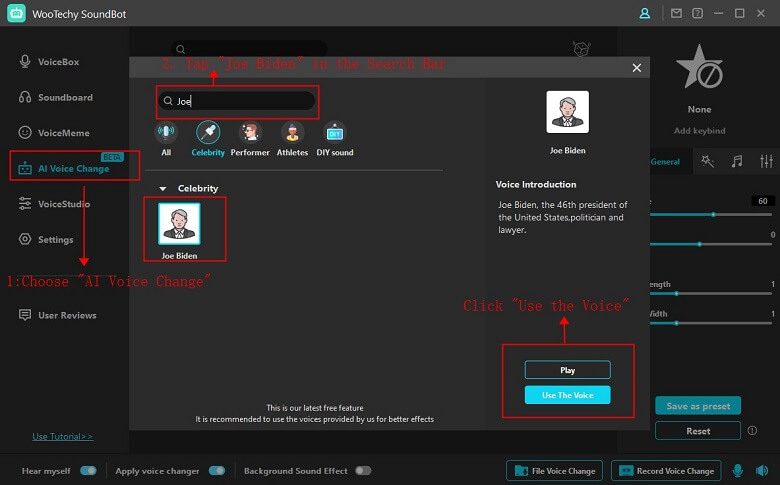The height and width of the screenshot is (485, 780).
Task: Open the Soundboard section
Action: [x=55, y=97]
